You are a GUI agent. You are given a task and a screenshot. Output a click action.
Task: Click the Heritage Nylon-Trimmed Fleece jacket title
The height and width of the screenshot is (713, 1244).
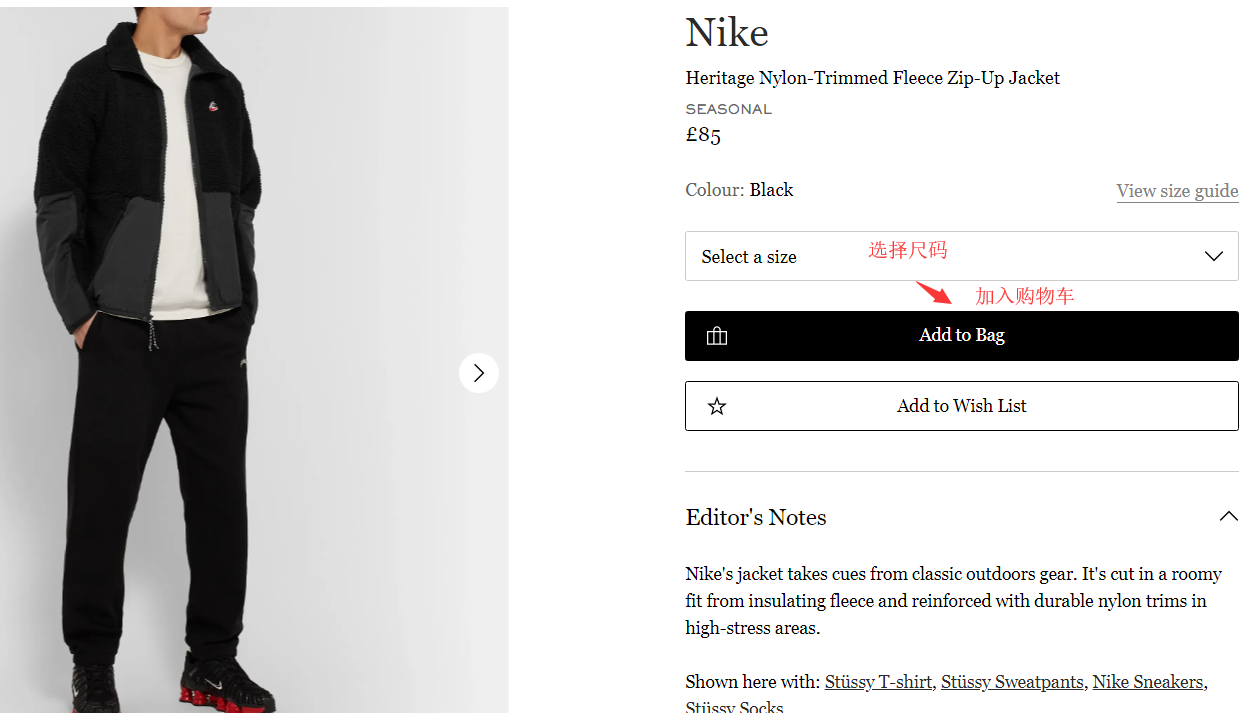coord(872,78)
